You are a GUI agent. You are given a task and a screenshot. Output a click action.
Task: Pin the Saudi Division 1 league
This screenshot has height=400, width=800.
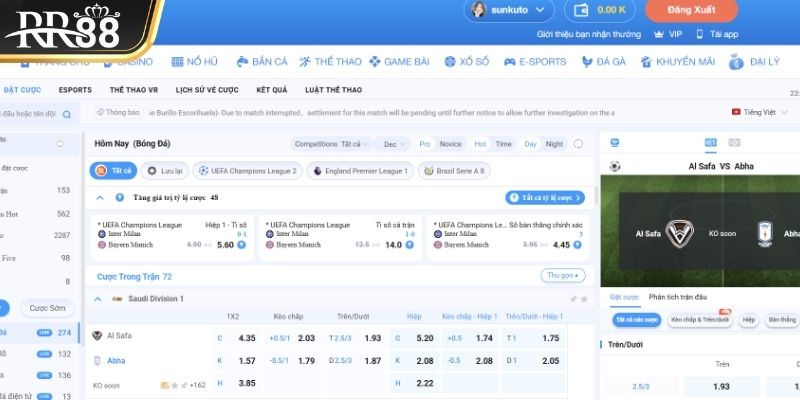tap(573, 299)
